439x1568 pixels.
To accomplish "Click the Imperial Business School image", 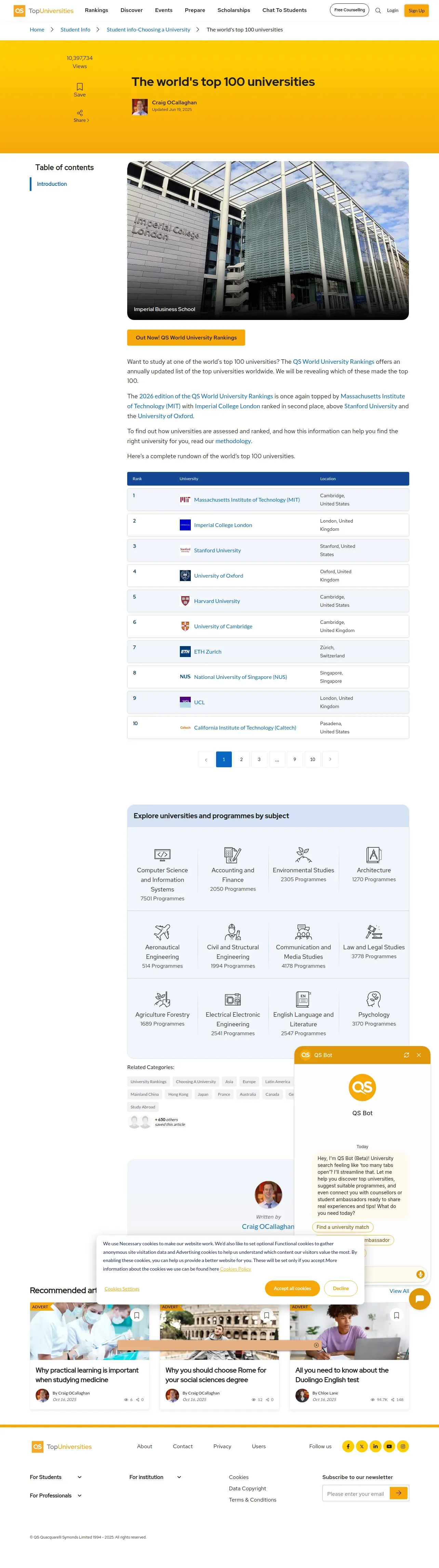I will click(x=267, y=241).
